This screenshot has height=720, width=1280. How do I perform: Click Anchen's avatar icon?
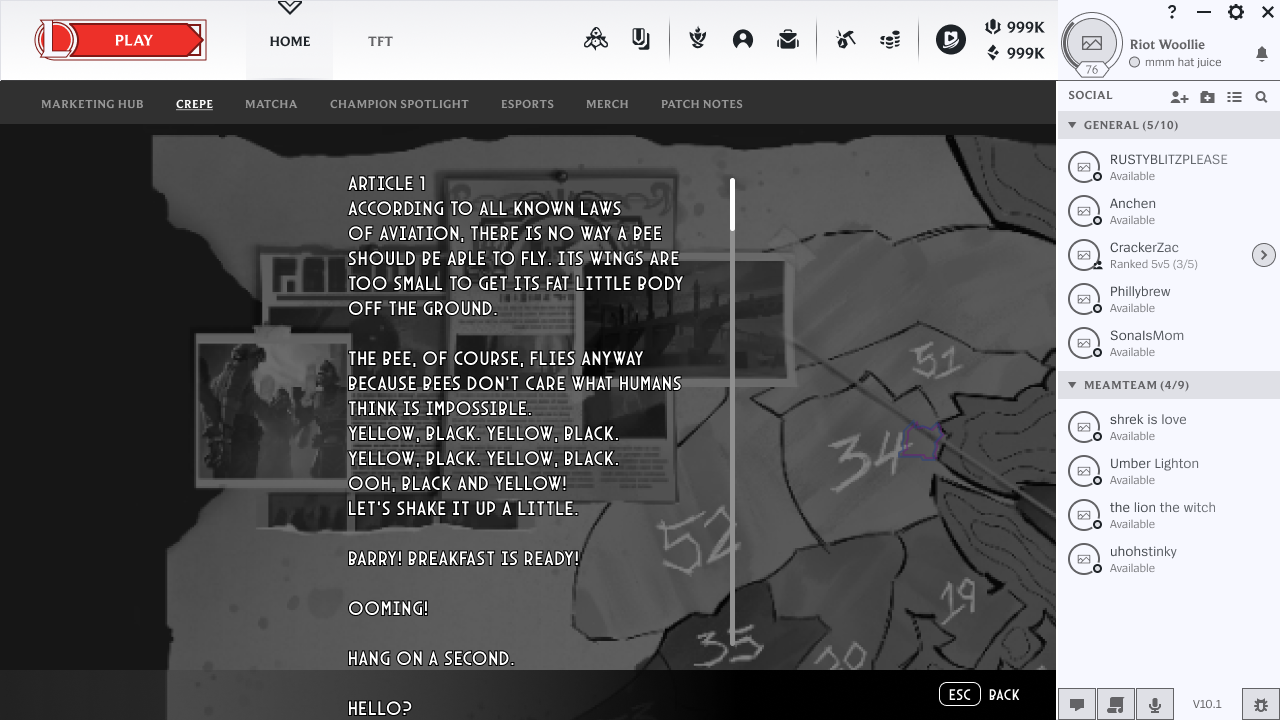click(1084, 211)
